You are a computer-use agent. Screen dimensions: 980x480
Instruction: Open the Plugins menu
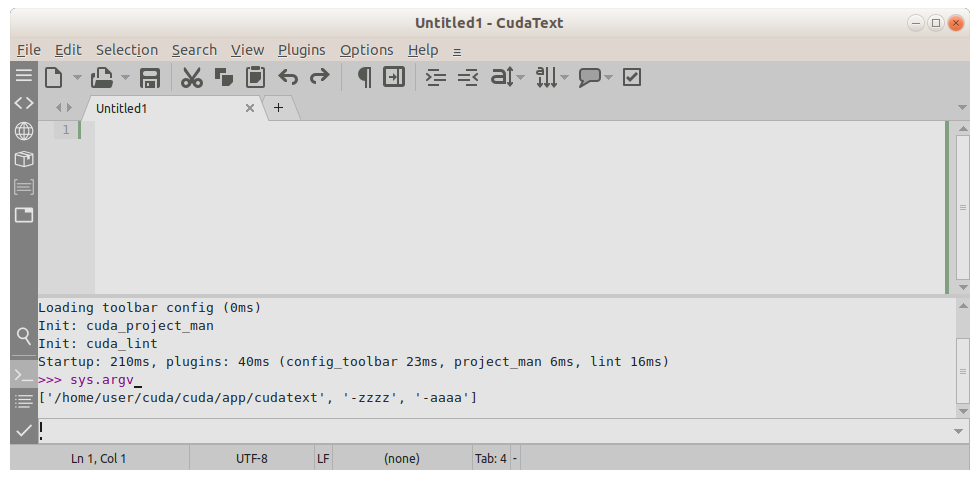tap(302, 50)
